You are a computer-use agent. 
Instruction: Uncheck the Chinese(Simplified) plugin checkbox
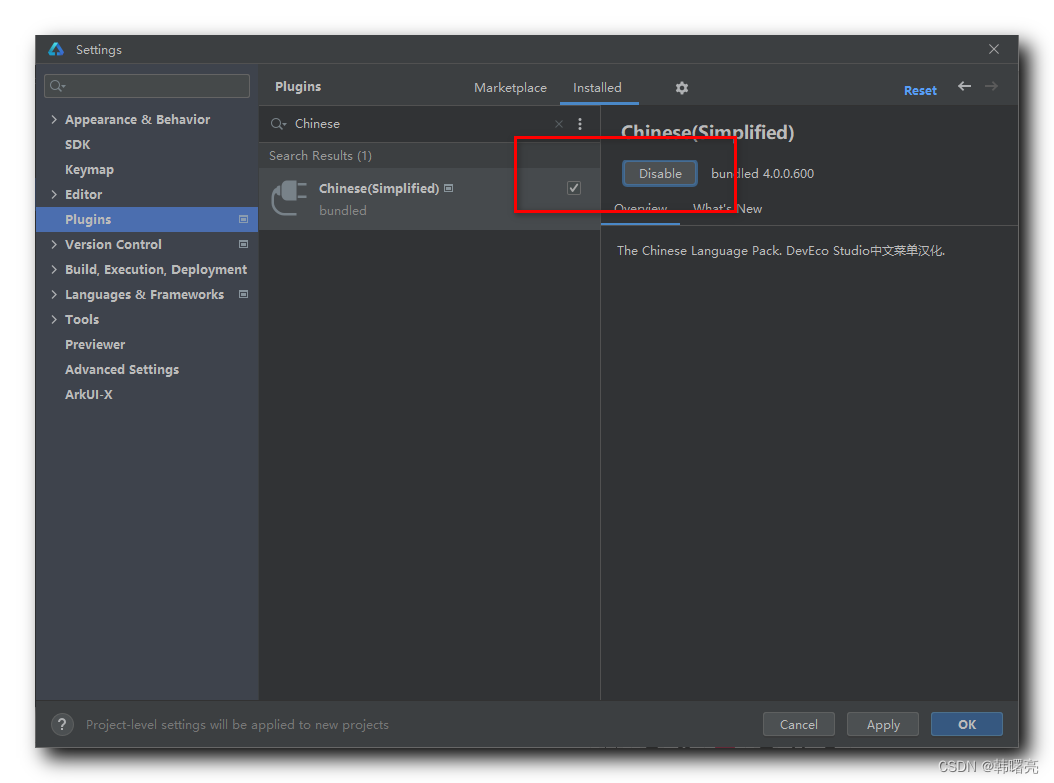574,188
